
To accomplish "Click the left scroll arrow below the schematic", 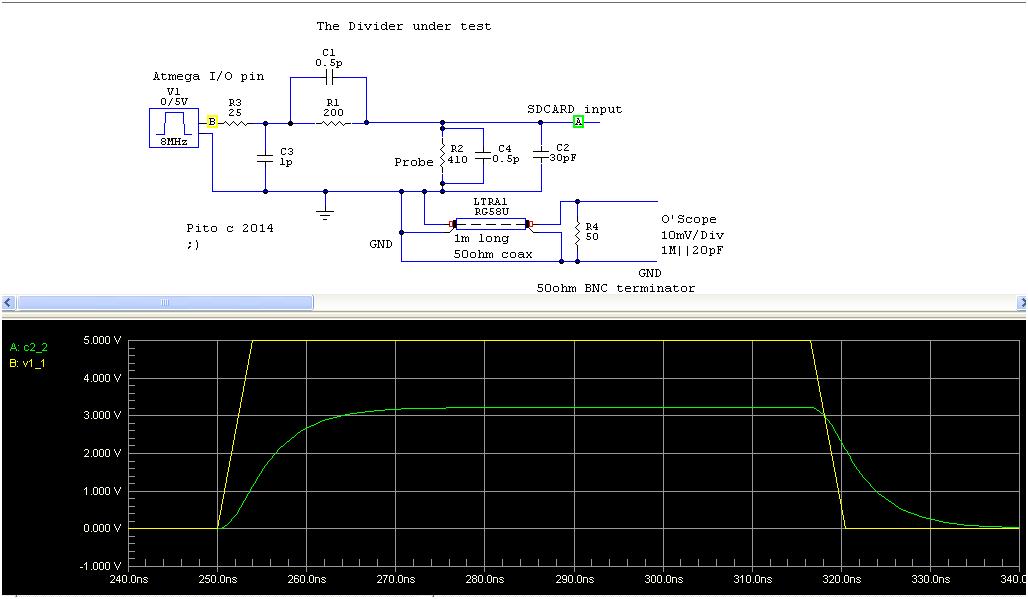I will [x=6, y=302].
